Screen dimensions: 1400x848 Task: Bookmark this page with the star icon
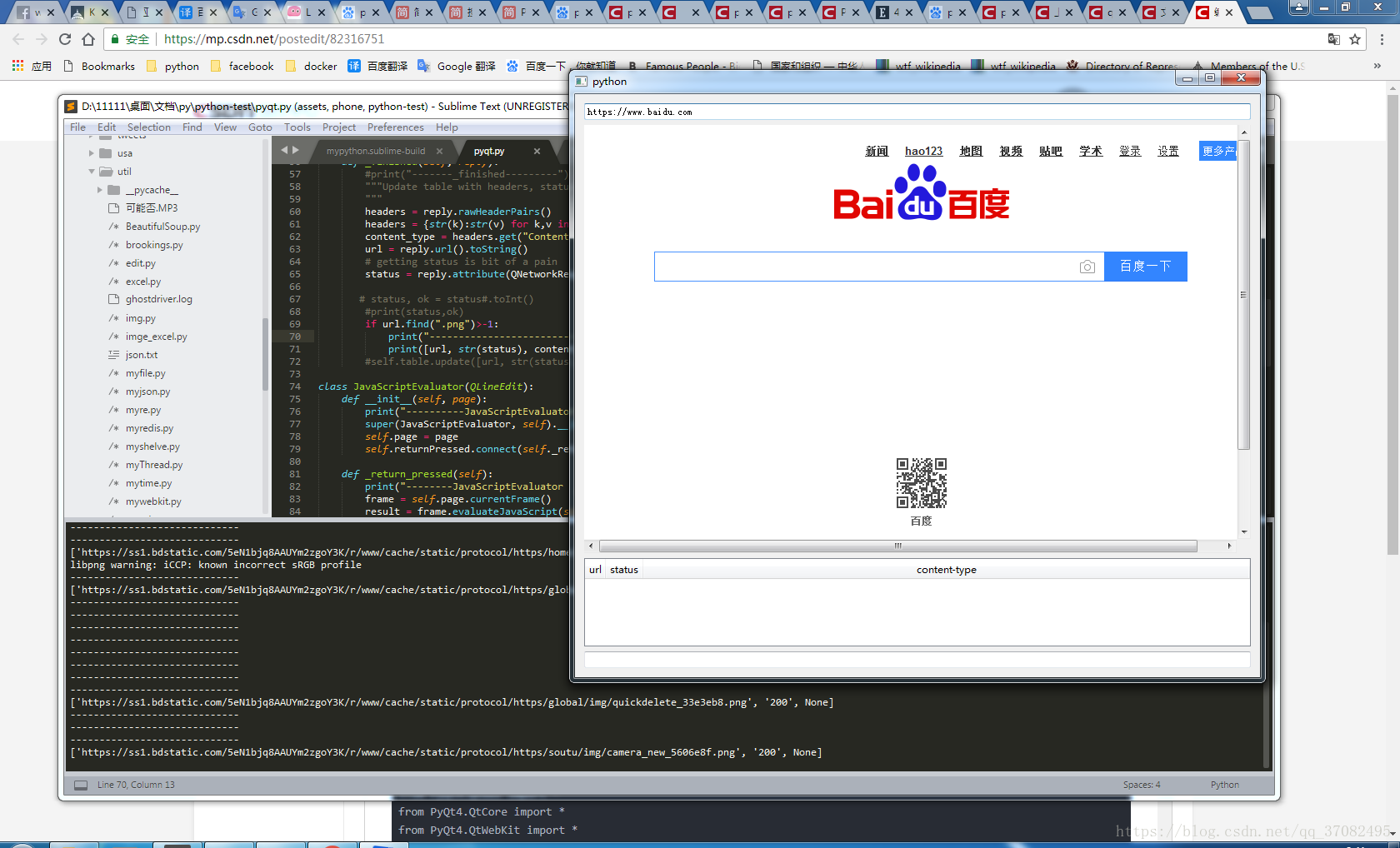click(x=1355, y=39)
